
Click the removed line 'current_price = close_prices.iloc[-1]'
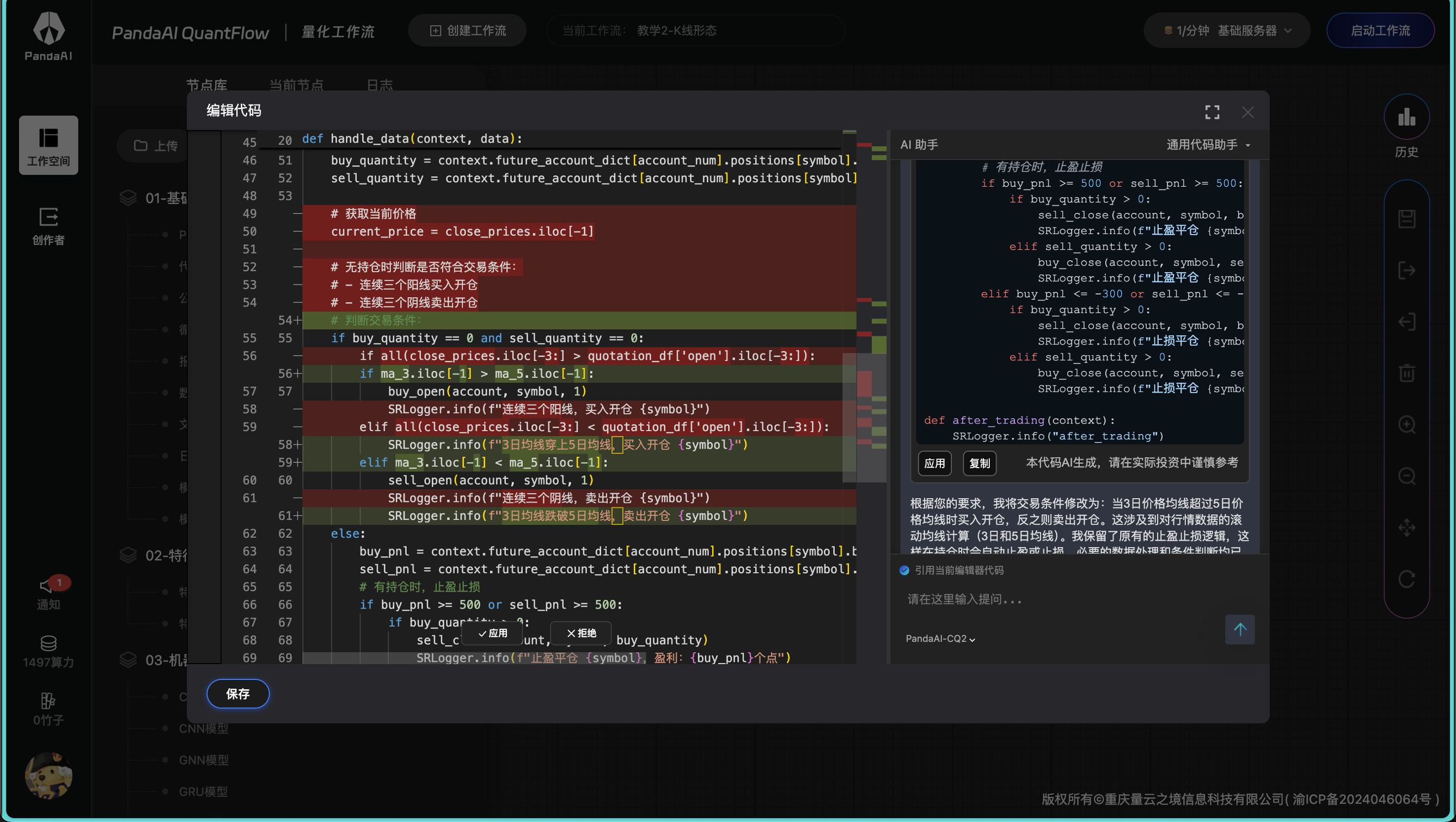(x=462, y=231)
